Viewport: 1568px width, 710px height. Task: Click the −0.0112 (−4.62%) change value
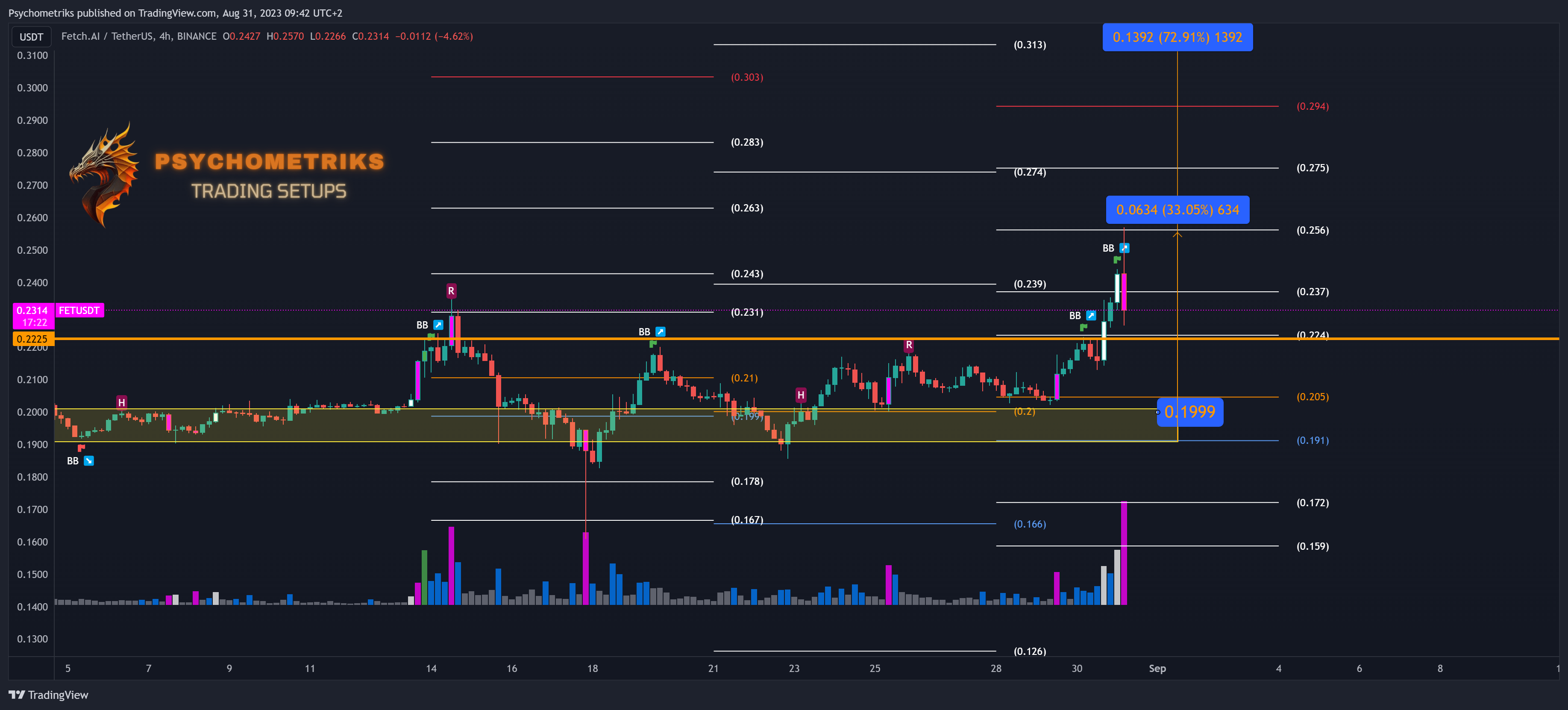[x=434, y=36]
